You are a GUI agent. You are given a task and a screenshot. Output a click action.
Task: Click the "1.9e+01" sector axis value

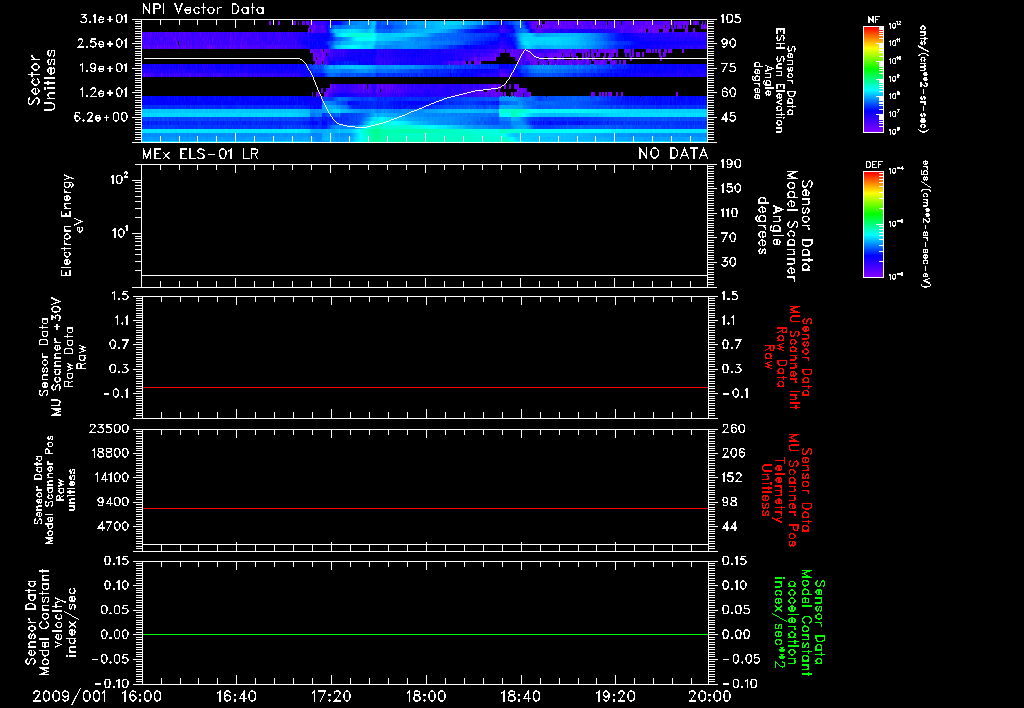click(x=104, y=68)
